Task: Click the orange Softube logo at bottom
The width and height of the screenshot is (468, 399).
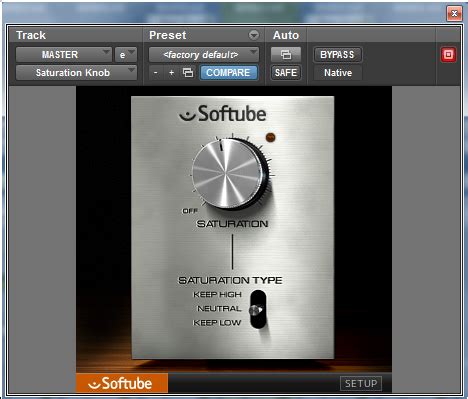Action: coord(122,383)
